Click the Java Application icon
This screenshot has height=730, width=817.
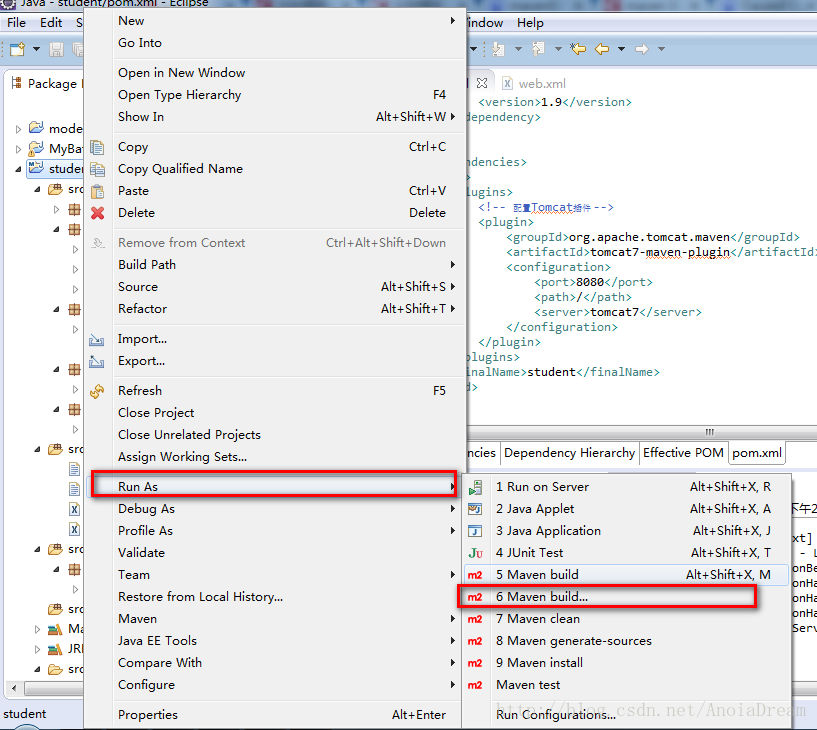click(475, 531)
